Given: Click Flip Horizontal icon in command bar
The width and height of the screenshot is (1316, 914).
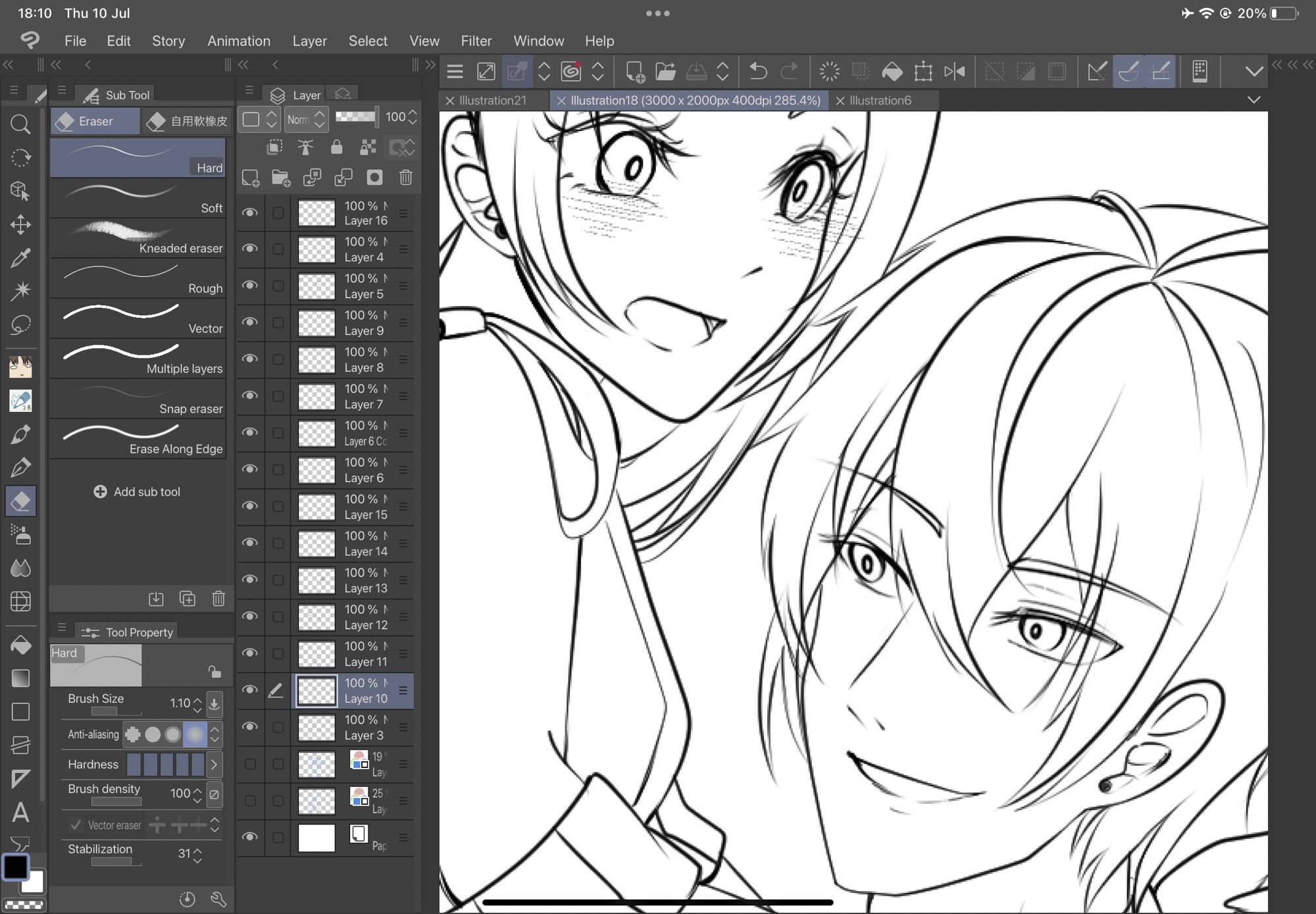Looking at the screenshot, I should [x=954, y=71].
